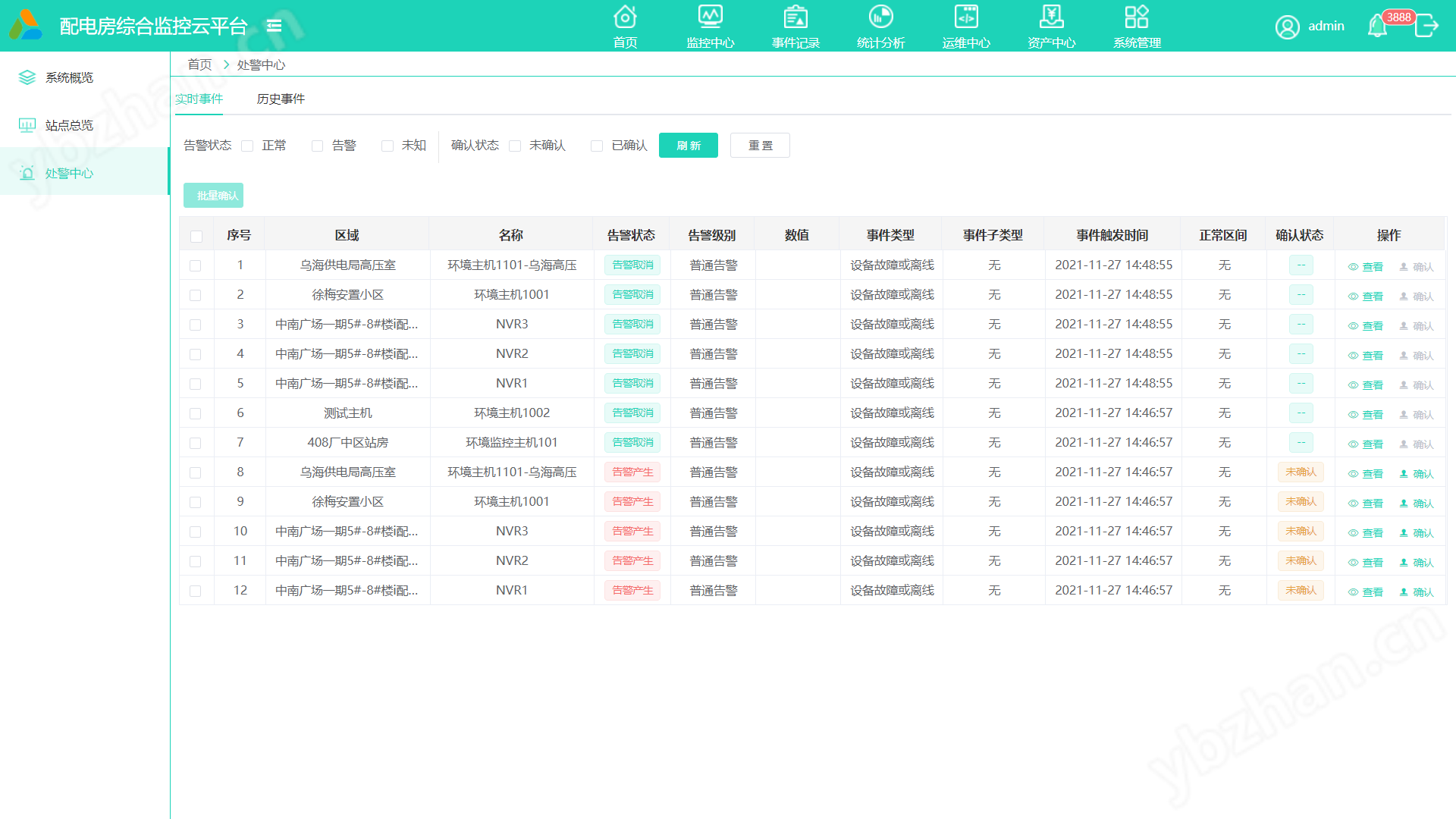Click 未确认 tag in row 11

(1301, 560)
